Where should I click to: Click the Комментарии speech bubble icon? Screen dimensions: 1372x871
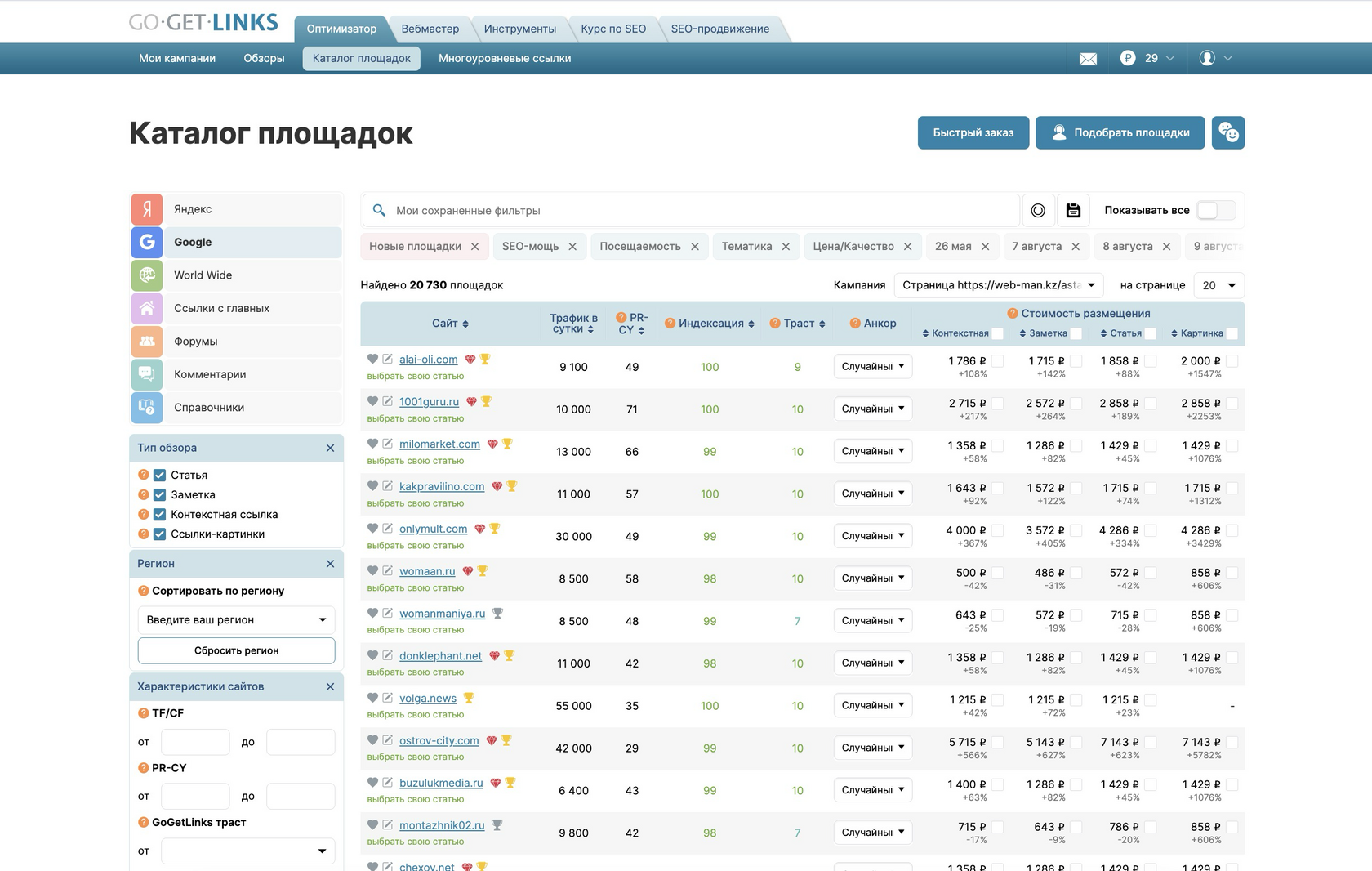[147, 374]
